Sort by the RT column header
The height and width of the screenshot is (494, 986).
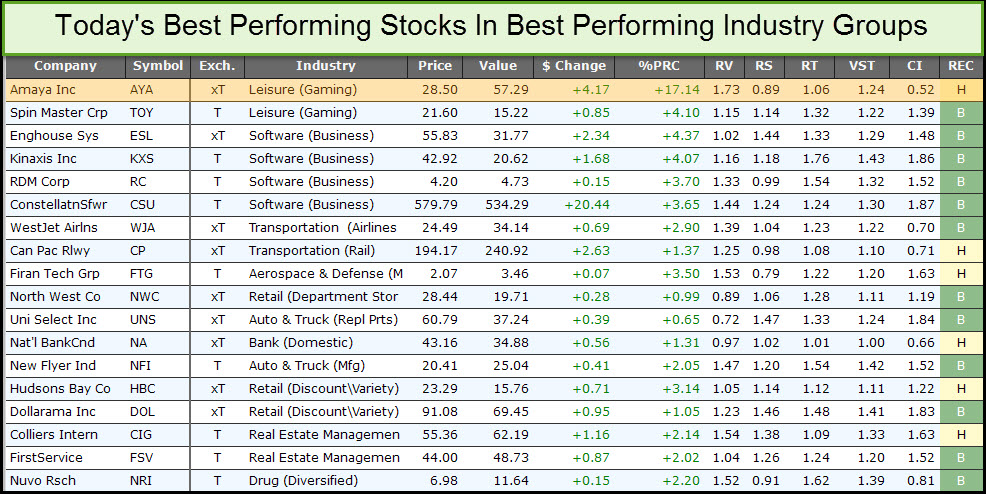pos(809,66)
